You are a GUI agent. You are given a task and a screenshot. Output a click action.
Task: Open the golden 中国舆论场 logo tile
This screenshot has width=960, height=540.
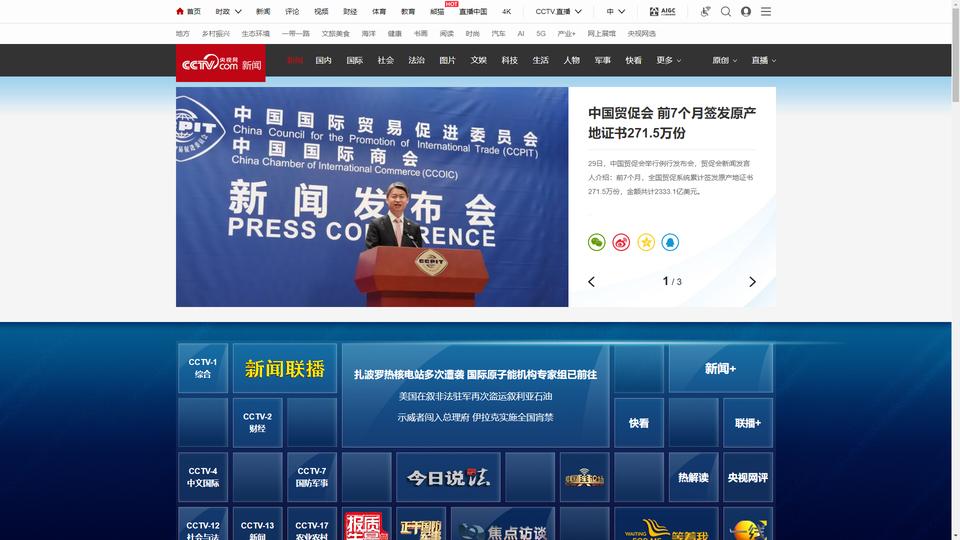click(585, 478)
